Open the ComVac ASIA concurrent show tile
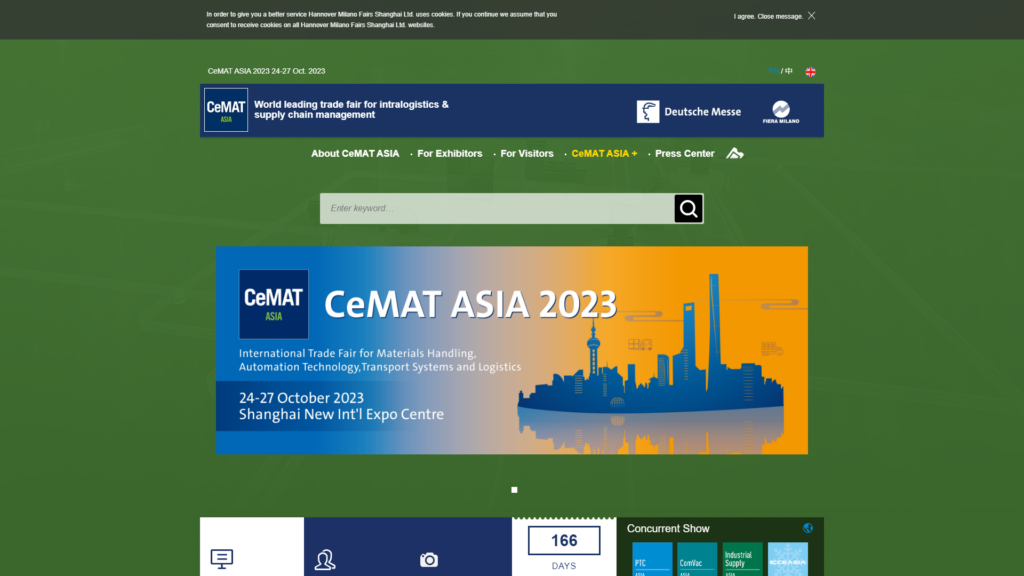 click(697, 559)
